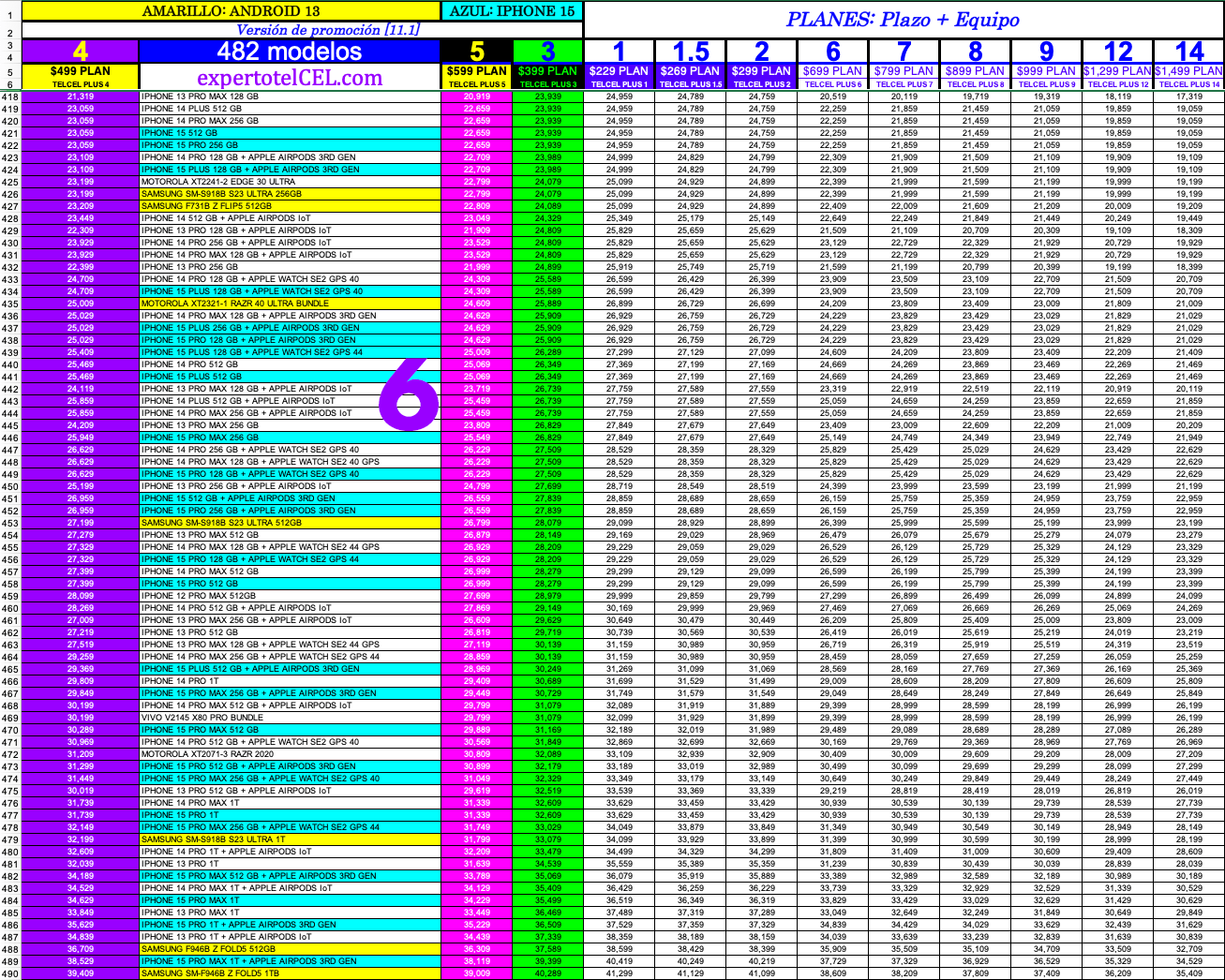1225x980 pixels.
Task: Click the cell reading exactly 'IPHONE 15 PRO MAX 1T'
Action: tap(290, 900)
